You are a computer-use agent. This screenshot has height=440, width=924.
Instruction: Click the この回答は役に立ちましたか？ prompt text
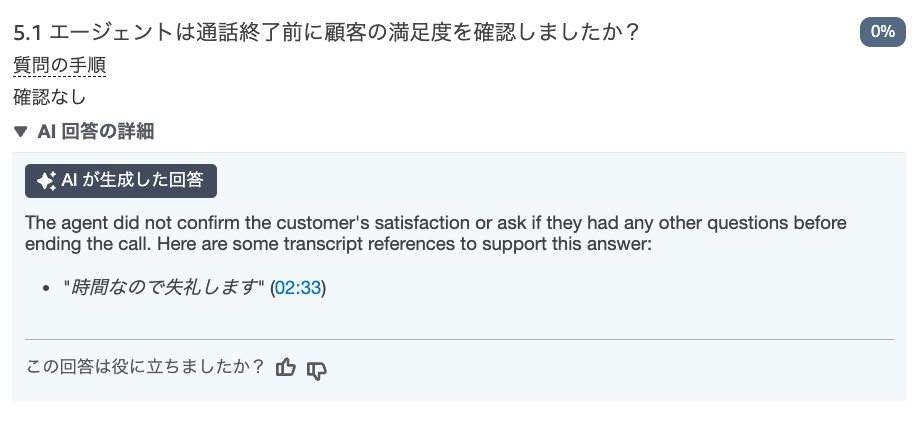click(145, 367)
